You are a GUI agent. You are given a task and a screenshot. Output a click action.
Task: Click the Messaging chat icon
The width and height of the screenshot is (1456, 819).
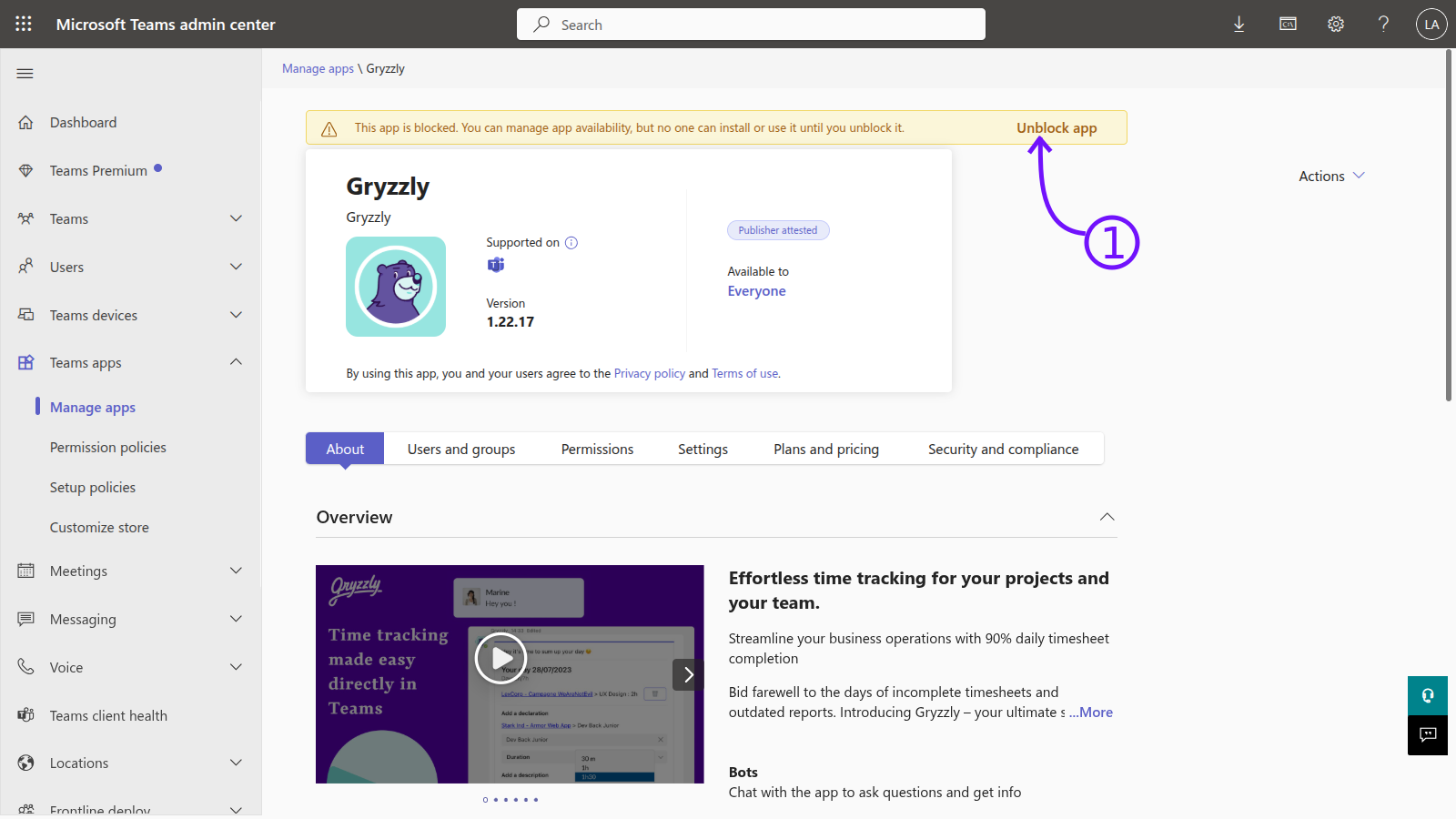pos(25,619)
